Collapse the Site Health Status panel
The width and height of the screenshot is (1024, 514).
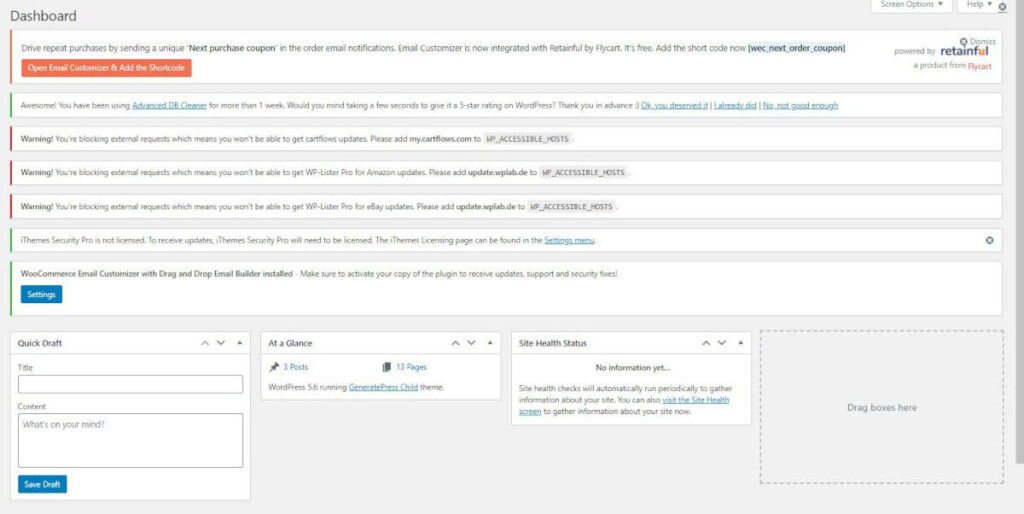[x=741, y=343]
